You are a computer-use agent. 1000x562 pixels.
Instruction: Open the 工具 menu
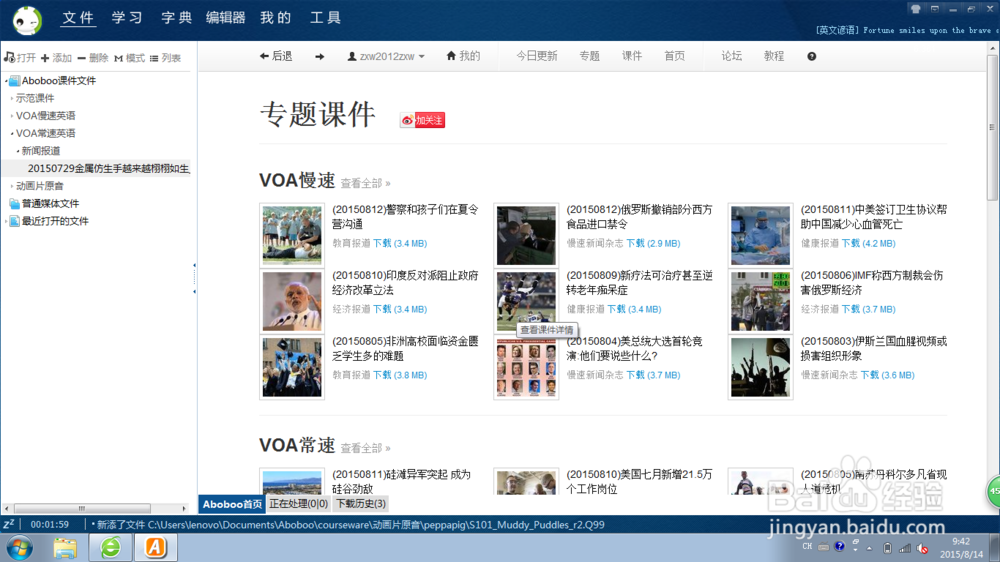point(325,18)
